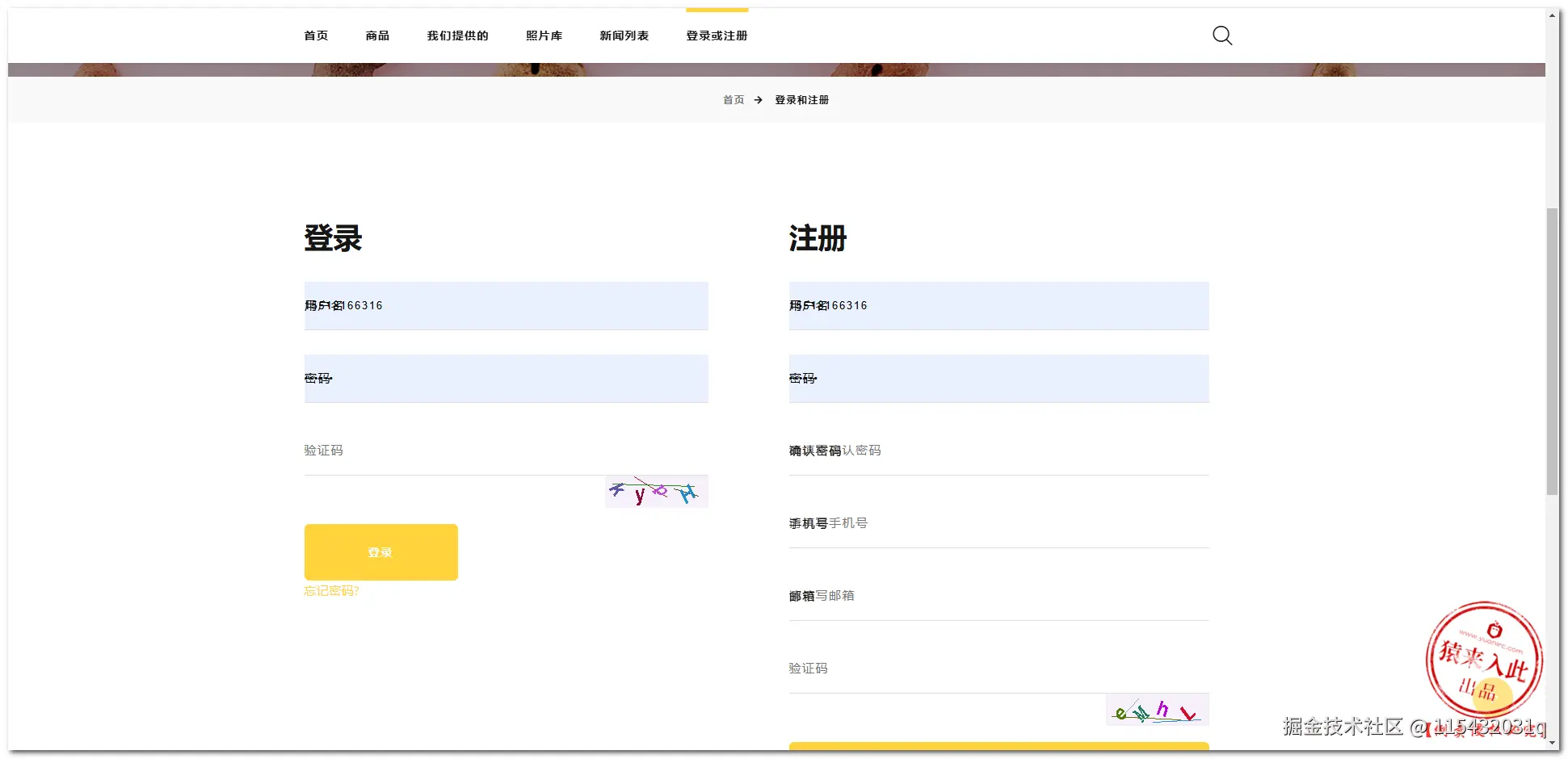Click the 登录和注册 breadcrumb text
Screen dimensions: 1568x759
[802, 100]
